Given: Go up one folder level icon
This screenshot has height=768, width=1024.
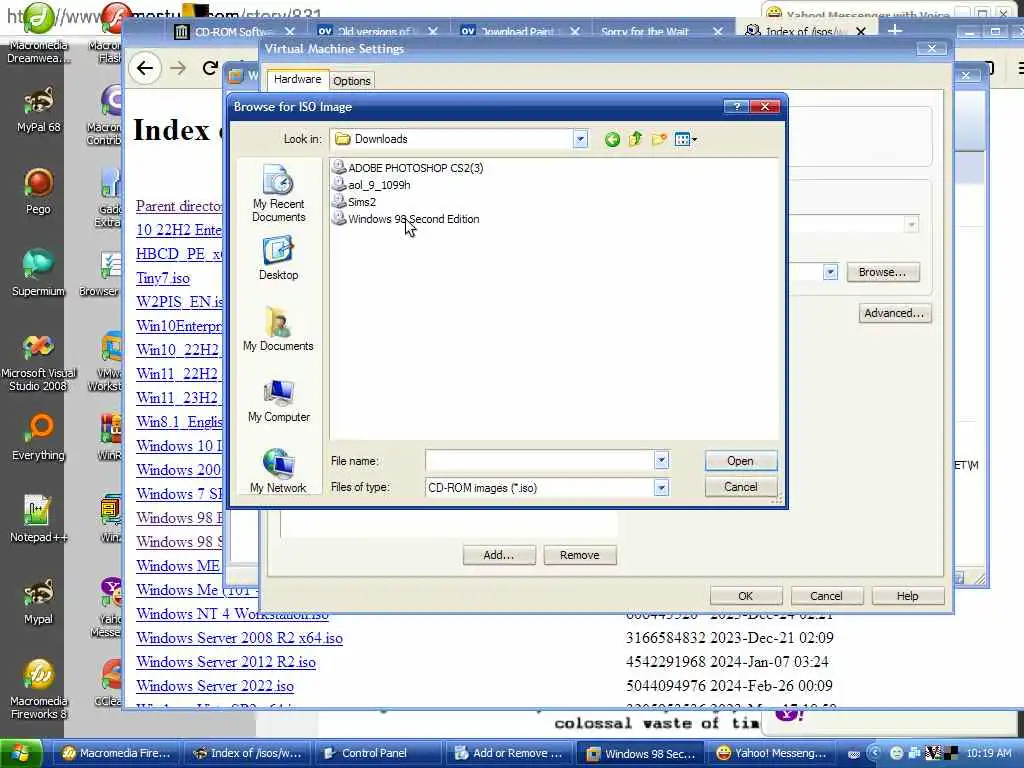Looking at the screenshot, I should click(635, 139).
